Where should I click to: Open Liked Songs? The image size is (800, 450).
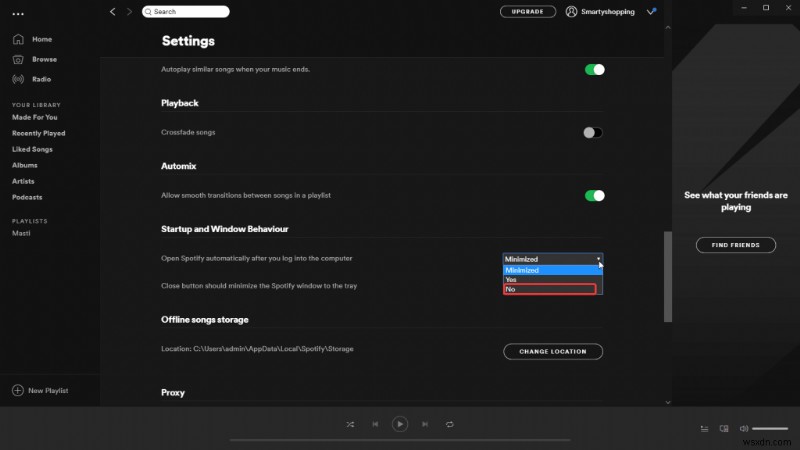click(x=32, y=149)
